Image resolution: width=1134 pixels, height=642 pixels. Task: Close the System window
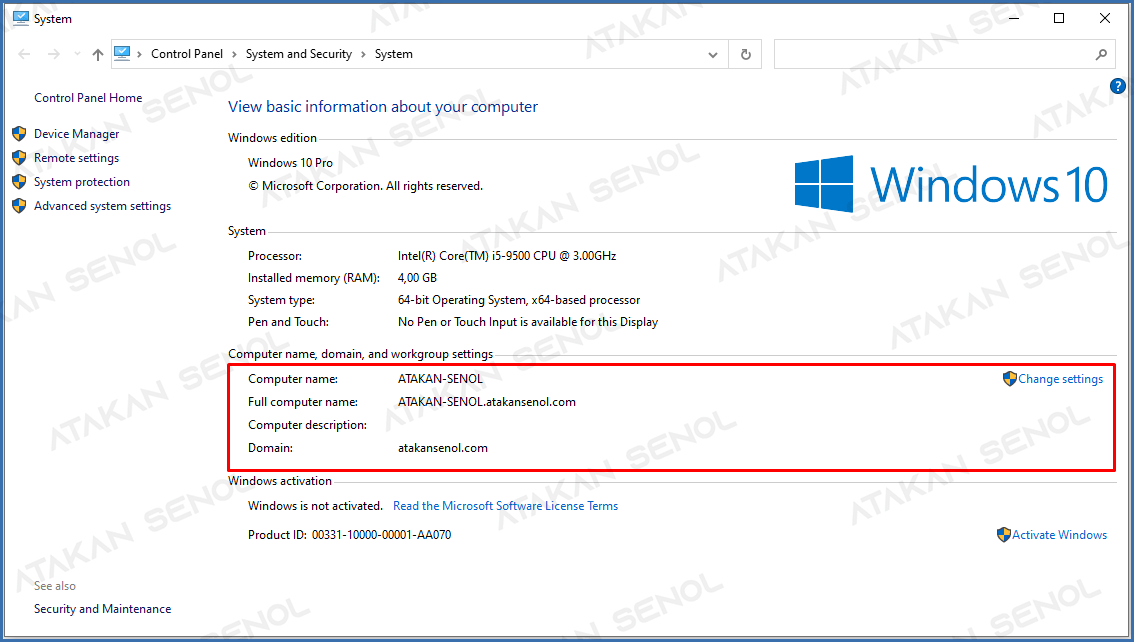(1104, 18)
